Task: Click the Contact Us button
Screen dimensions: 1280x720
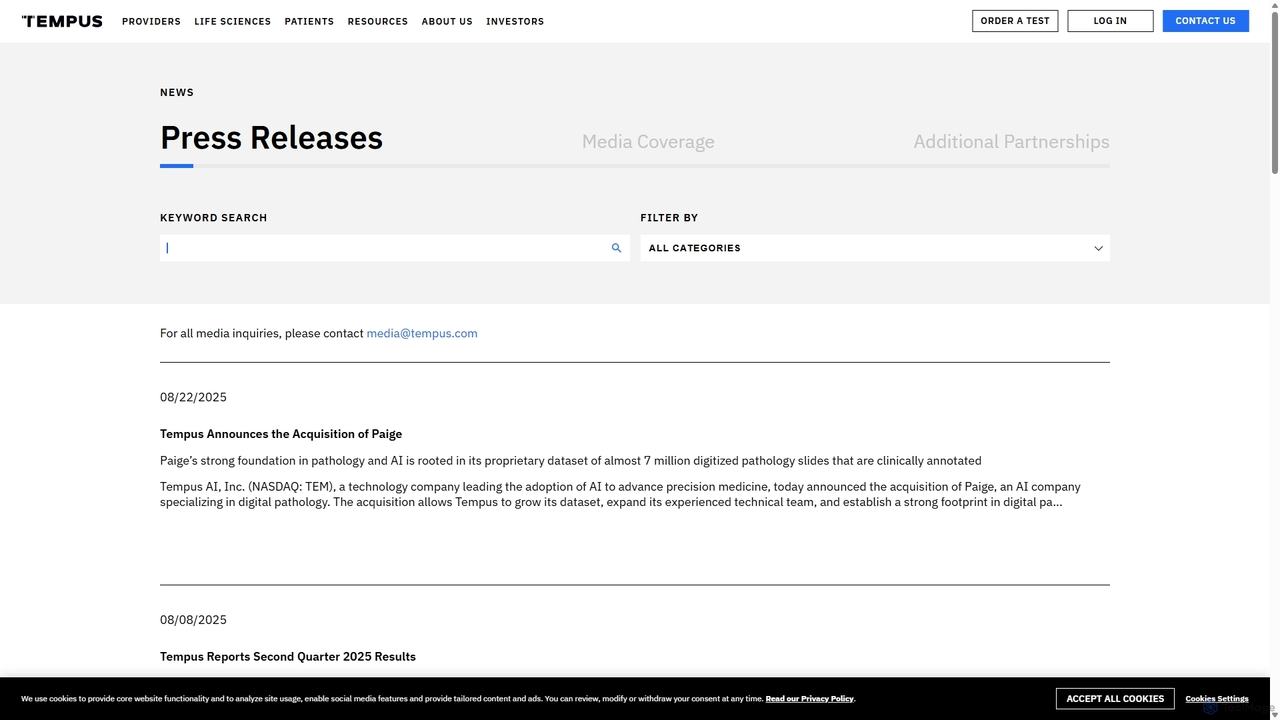Action: click(x=1205, y=21)
